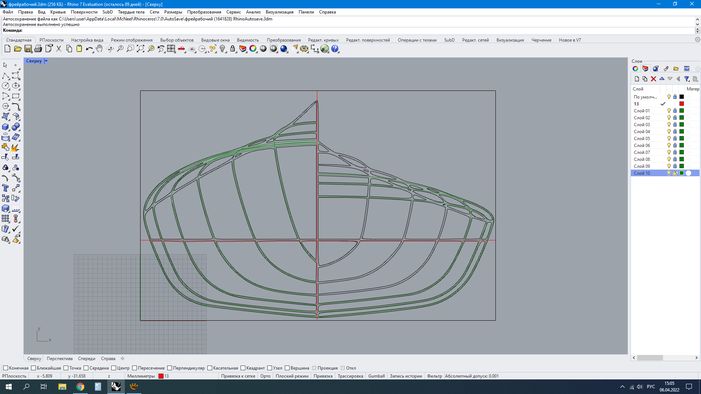Open the Сверху viewport title dropdown
The image size is (701, 394).
46,61
